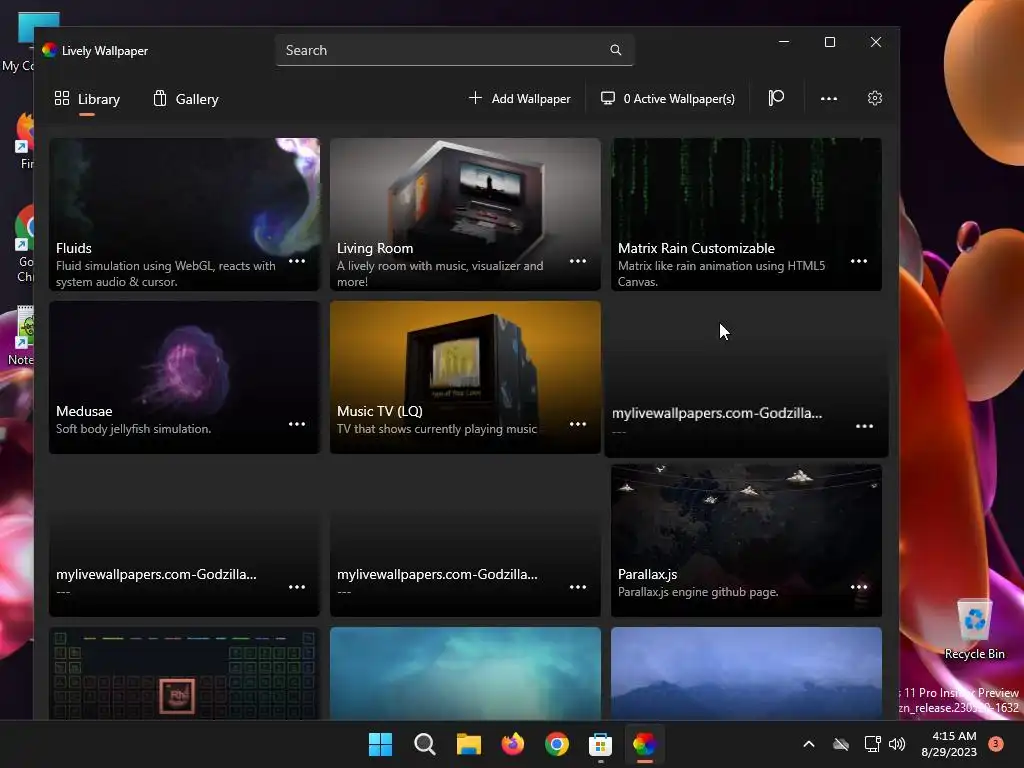Select the Music TV (LQ) wallpaper
The width and height of the screenshot is (1024, 768).
pos(465,377)
